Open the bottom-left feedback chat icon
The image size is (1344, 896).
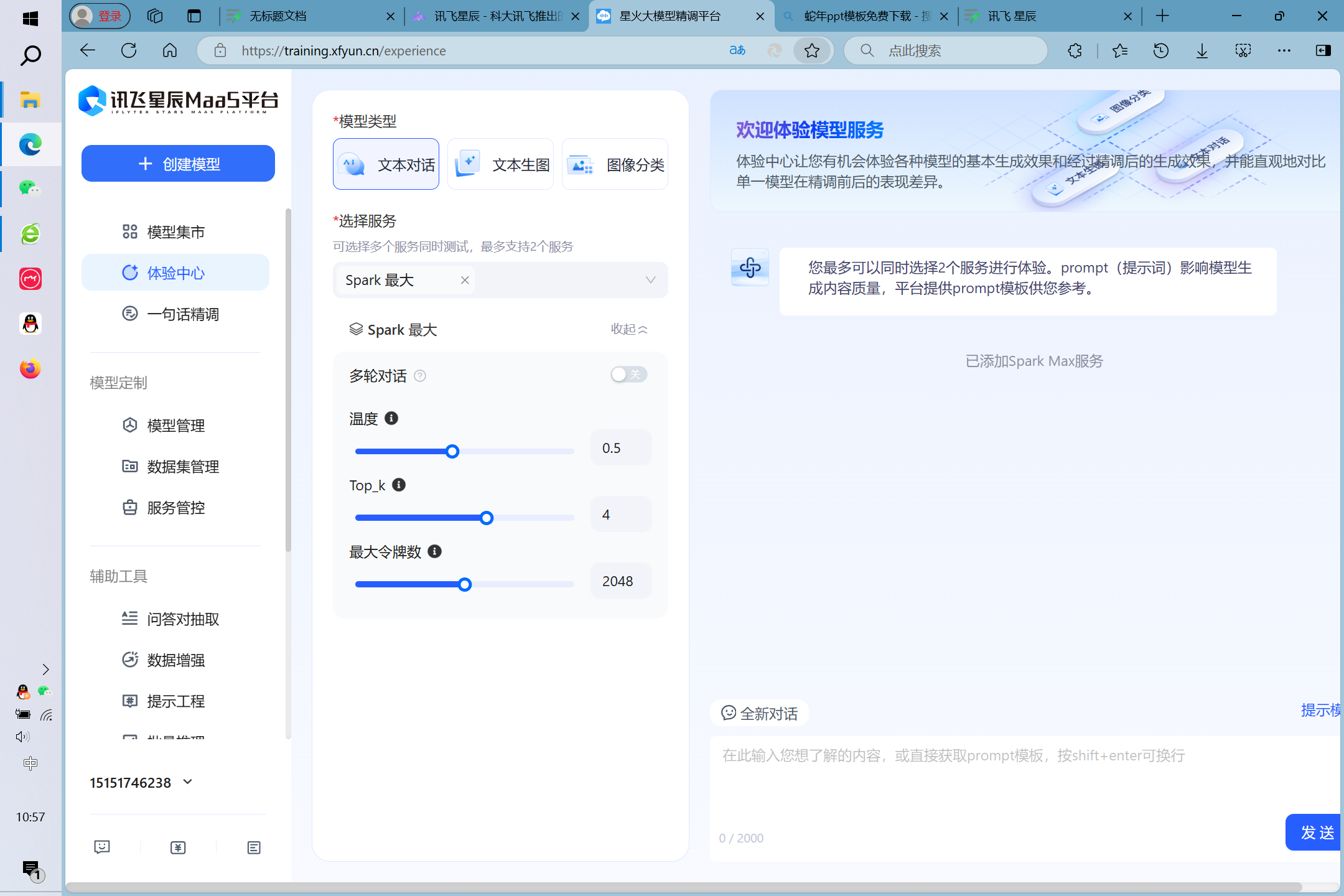click(102, 847)
